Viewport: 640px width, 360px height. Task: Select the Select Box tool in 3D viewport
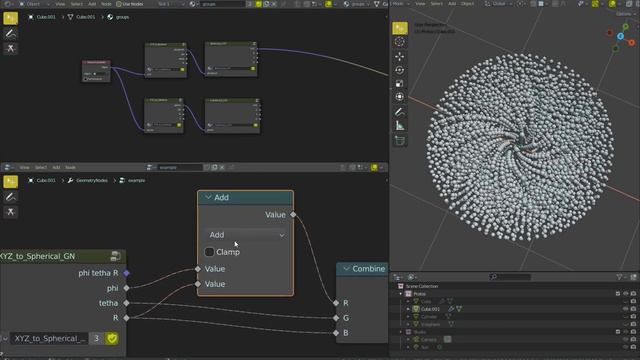click(x=400, y=28)
